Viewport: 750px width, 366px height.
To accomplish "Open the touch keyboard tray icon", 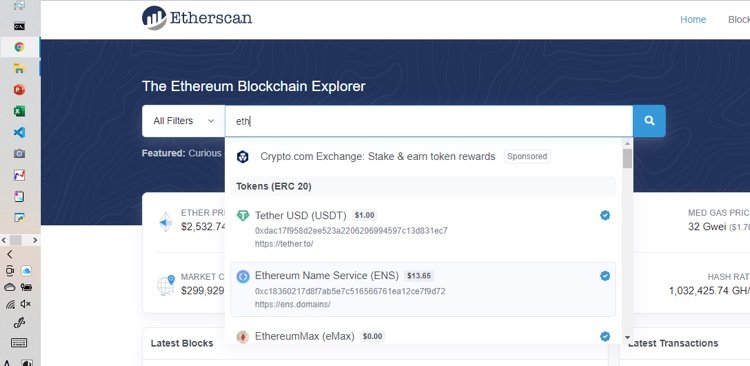I will 19,343.
